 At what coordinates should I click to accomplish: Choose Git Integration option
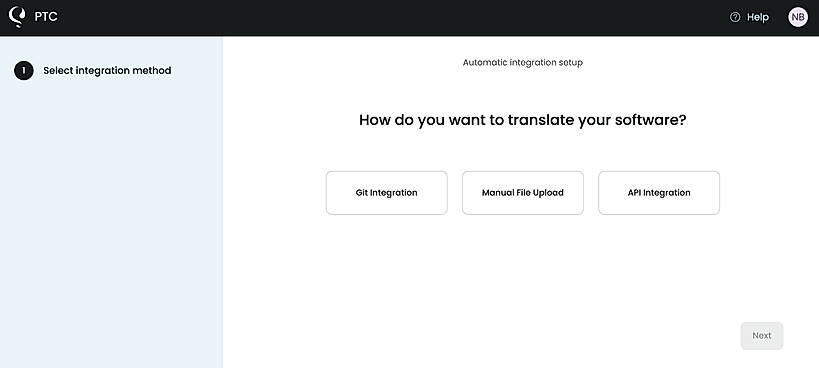tap(387, 193)
